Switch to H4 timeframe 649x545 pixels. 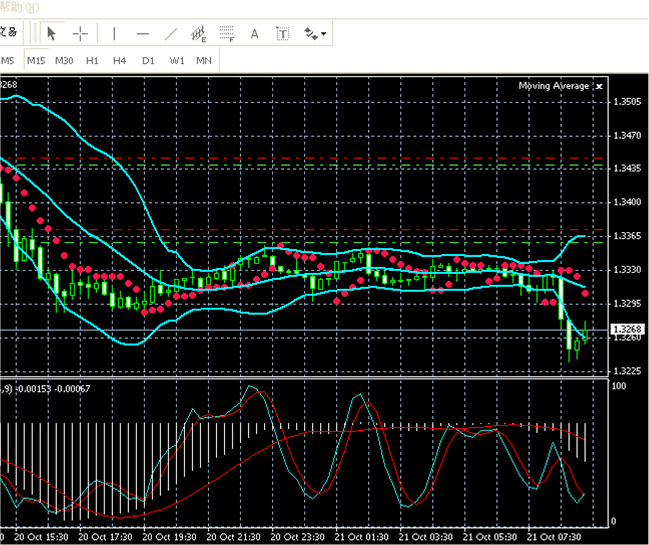(120, 61)
